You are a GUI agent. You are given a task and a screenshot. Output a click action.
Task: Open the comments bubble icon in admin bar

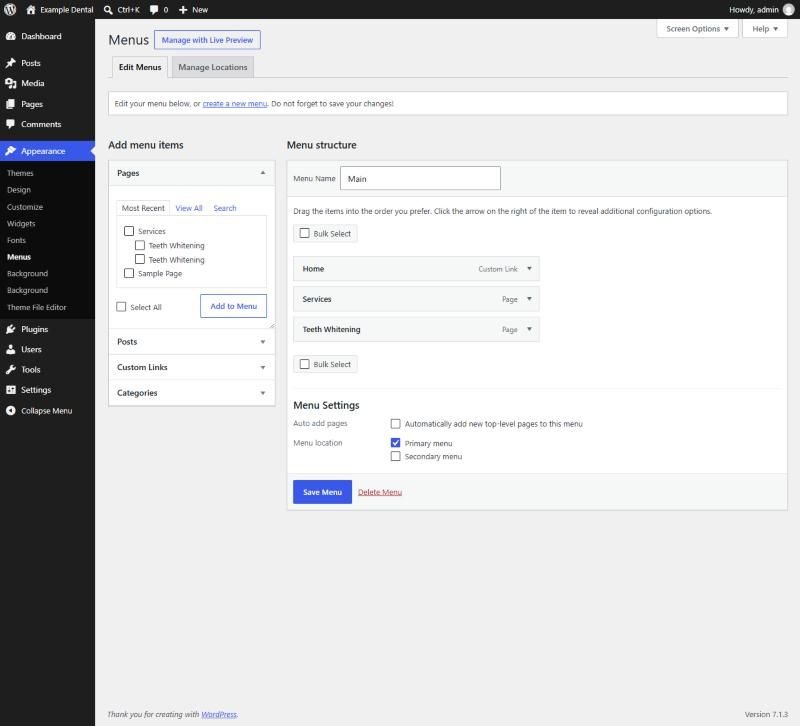click(x=154, y=10)
